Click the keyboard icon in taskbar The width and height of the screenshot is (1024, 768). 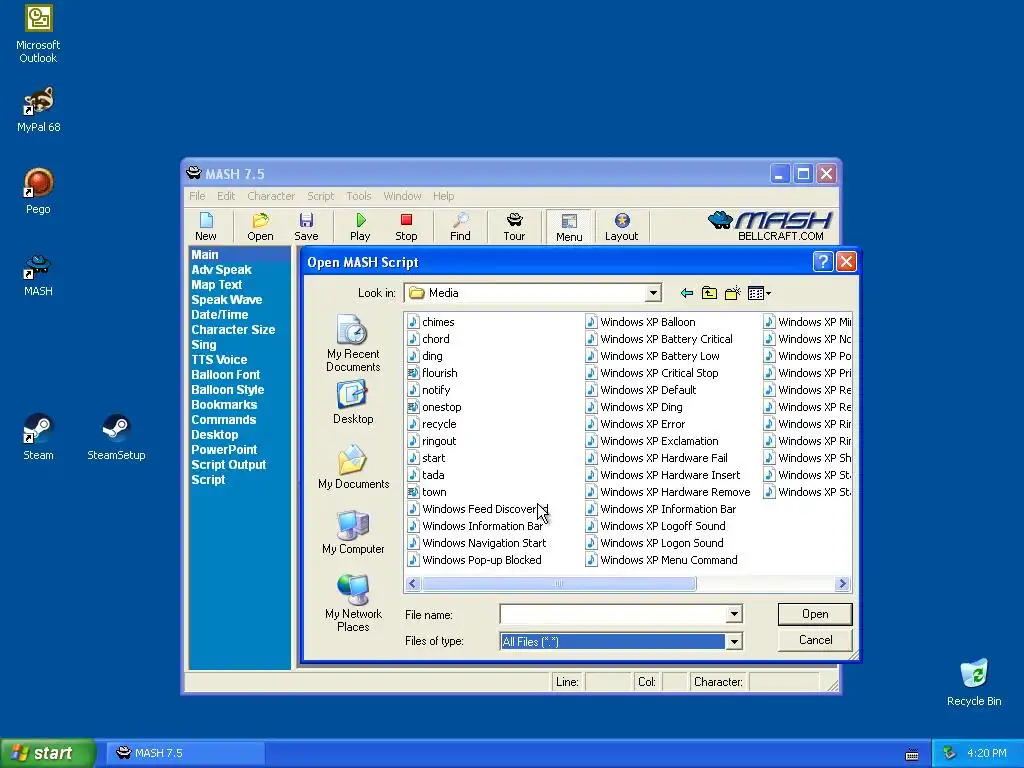(x=912, y=755)
